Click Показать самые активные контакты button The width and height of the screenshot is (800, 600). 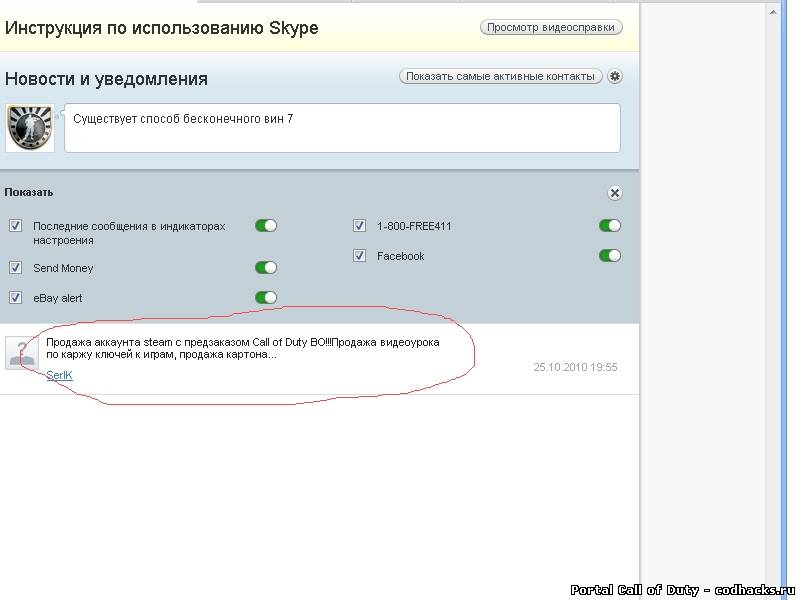pyautogui.click(x=501, y=77)
